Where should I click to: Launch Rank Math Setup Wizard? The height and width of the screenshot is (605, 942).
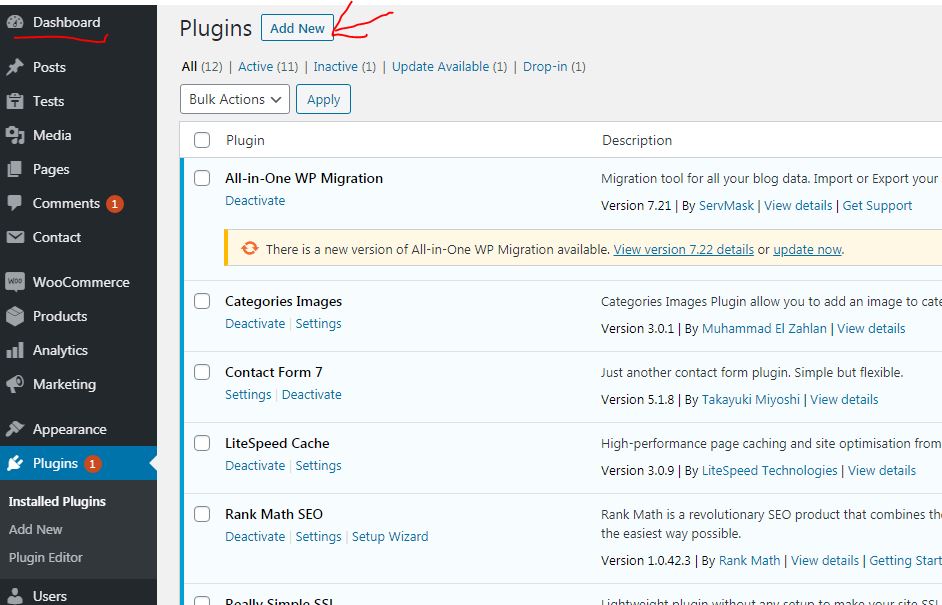[390, 537]
